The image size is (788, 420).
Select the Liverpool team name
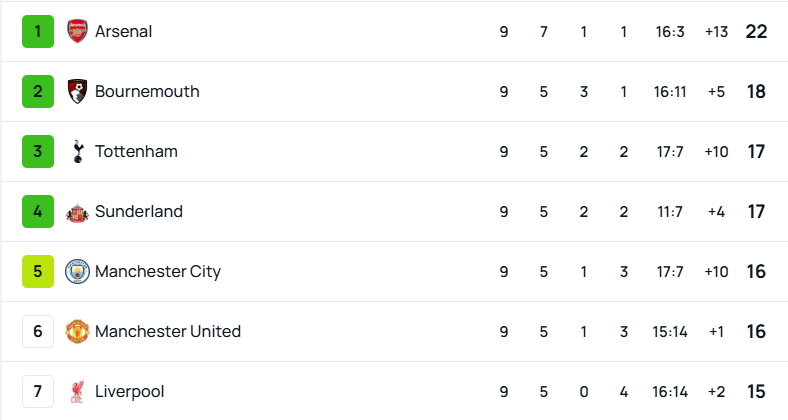(130, 391)
